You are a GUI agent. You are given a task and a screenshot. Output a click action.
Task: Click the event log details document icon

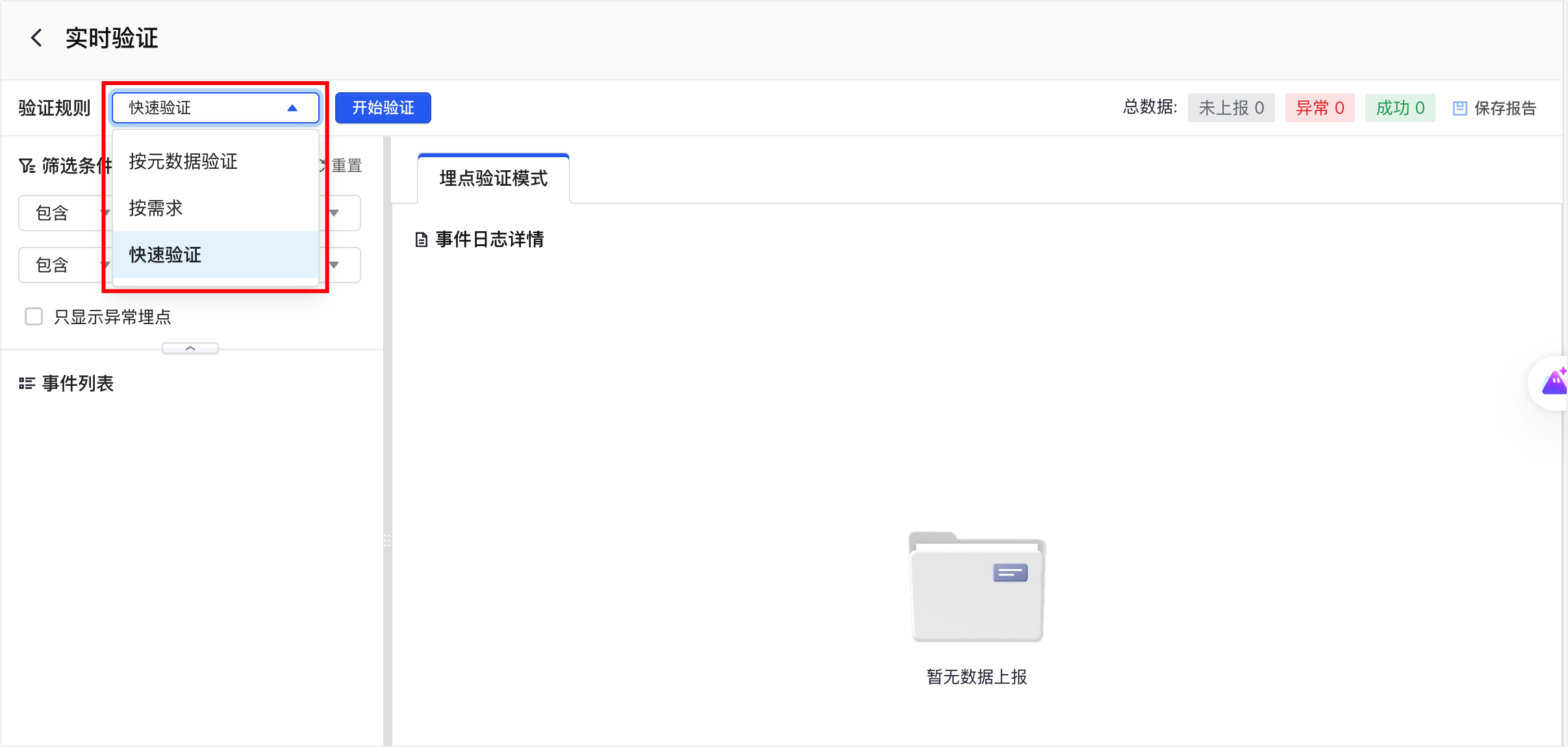(x=422, y=240)
